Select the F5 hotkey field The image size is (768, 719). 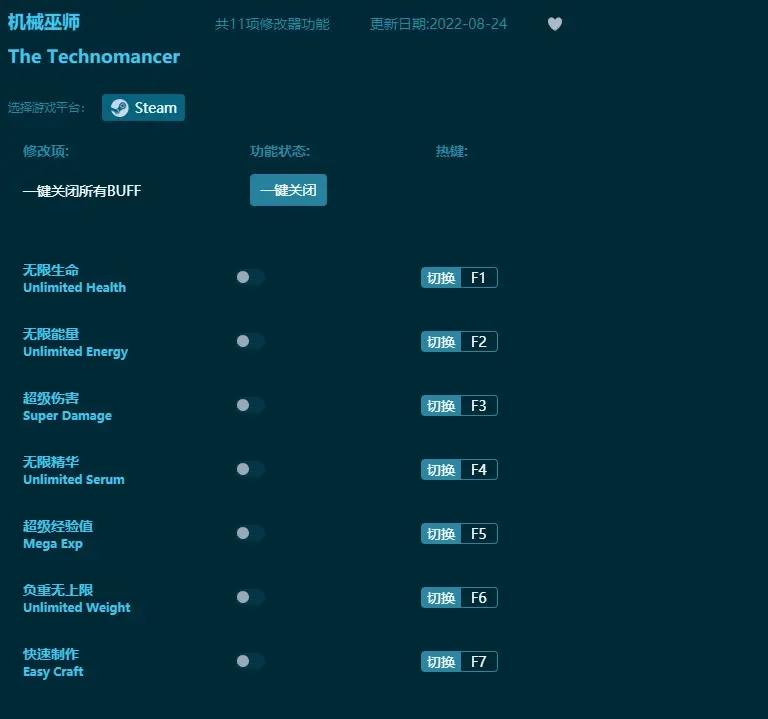479,534
